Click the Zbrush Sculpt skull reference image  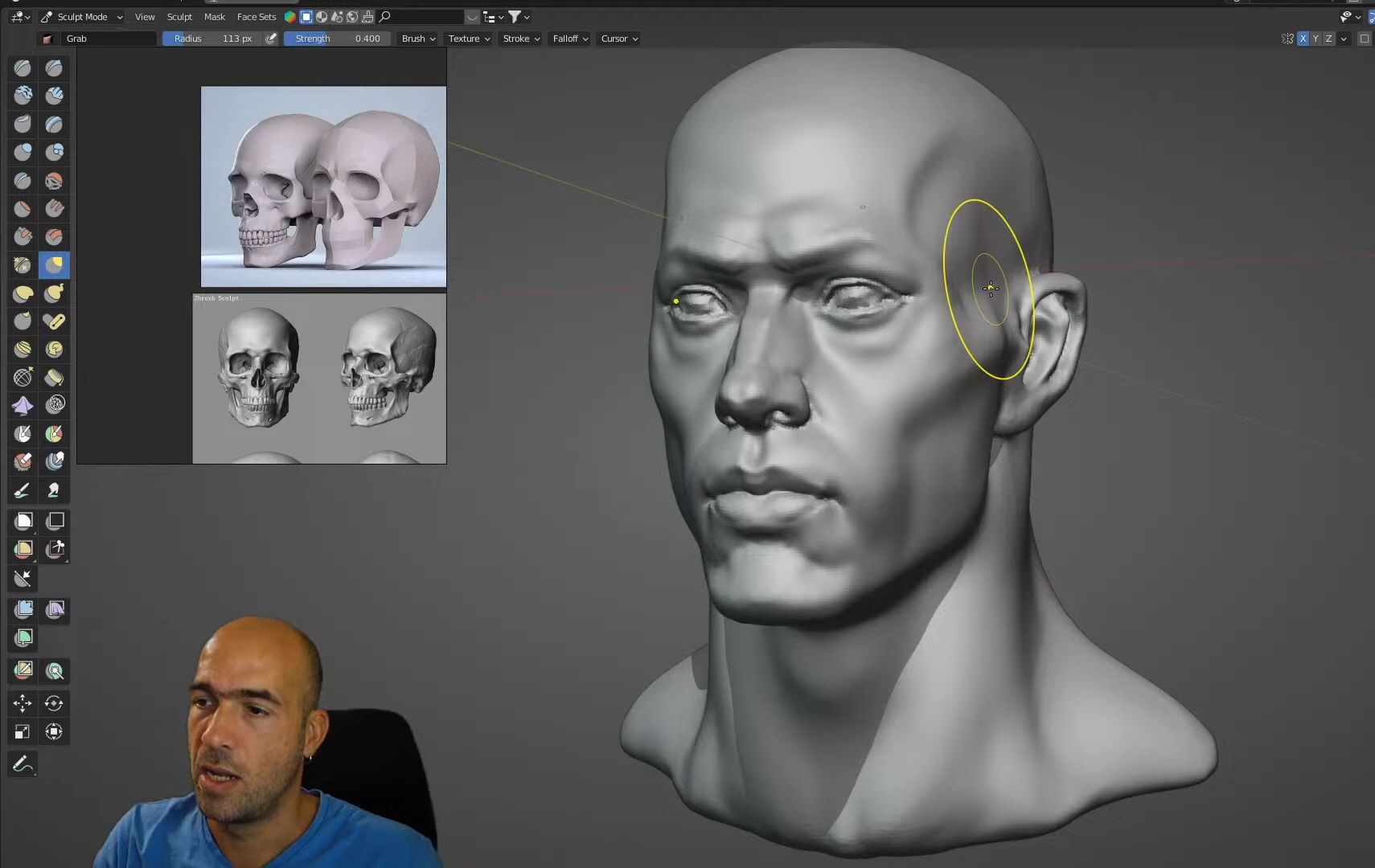[319, 379]
